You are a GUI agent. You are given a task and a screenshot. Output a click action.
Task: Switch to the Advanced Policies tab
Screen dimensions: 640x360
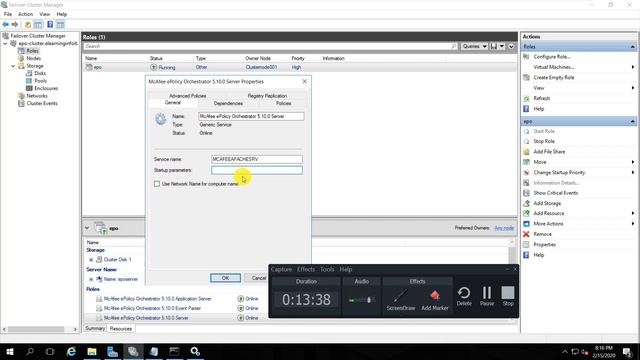pos(188,96)
